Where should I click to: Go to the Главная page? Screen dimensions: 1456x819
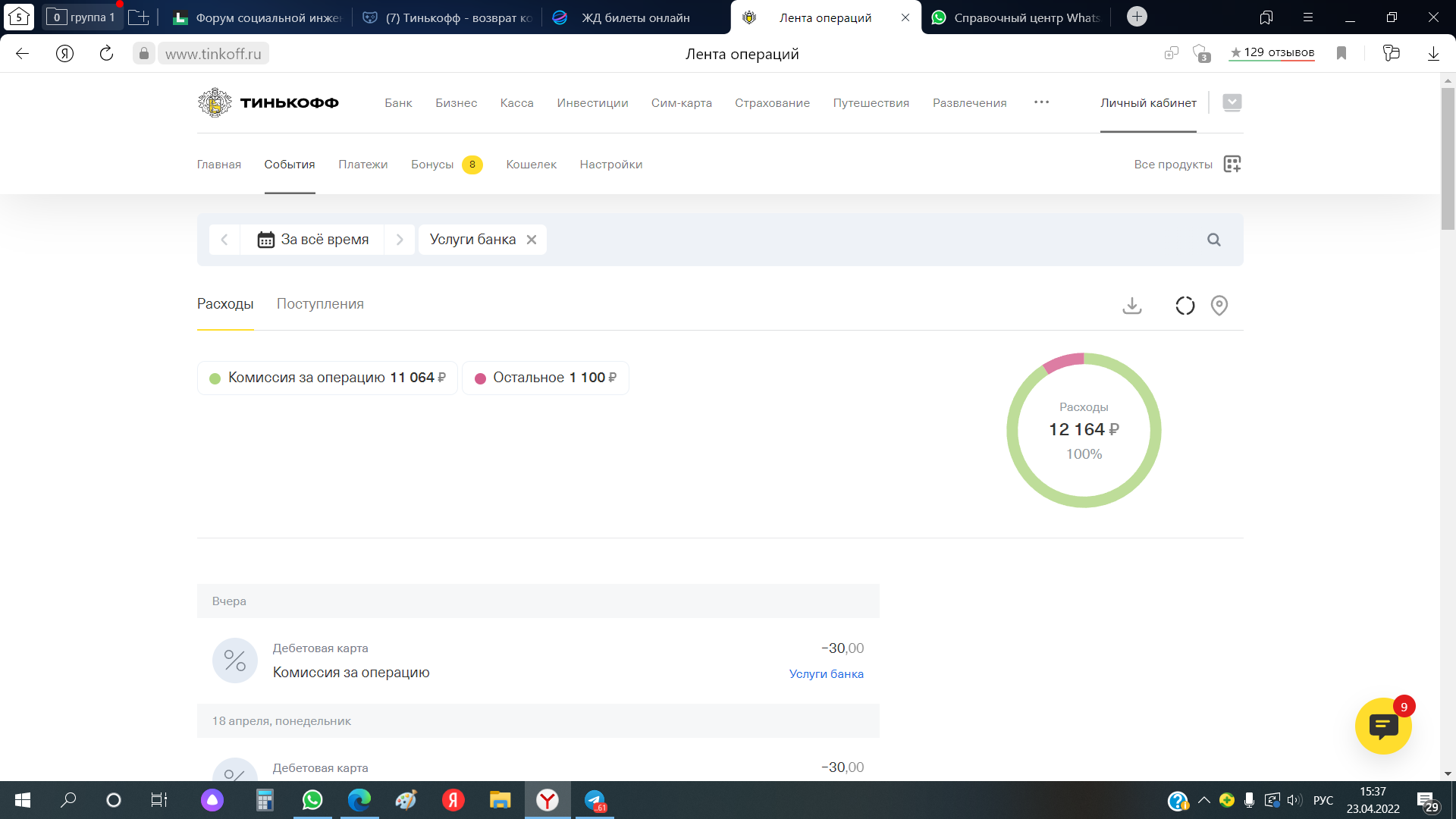219,165
